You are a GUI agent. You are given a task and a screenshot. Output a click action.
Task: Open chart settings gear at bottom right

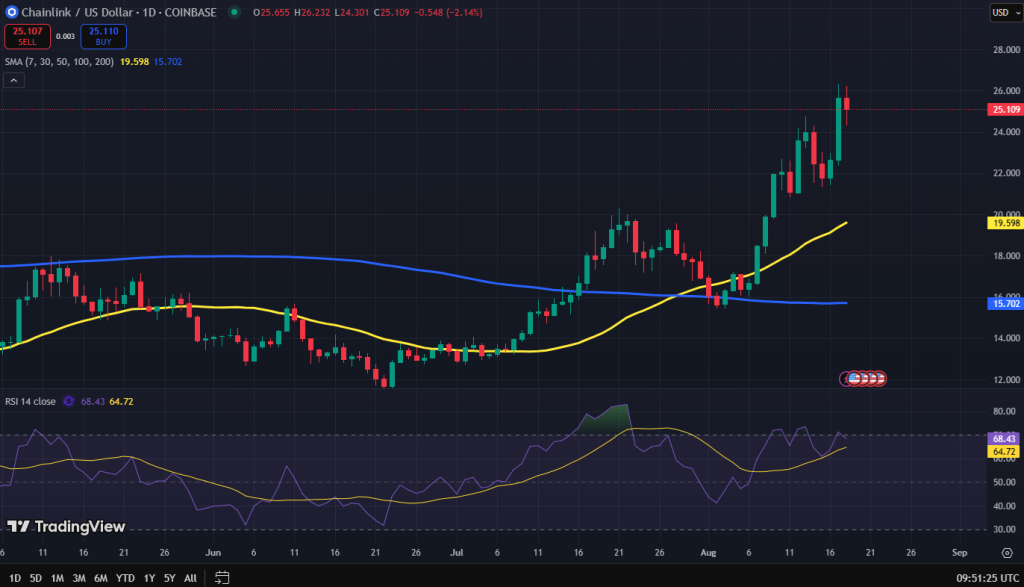click(1006, 552)
